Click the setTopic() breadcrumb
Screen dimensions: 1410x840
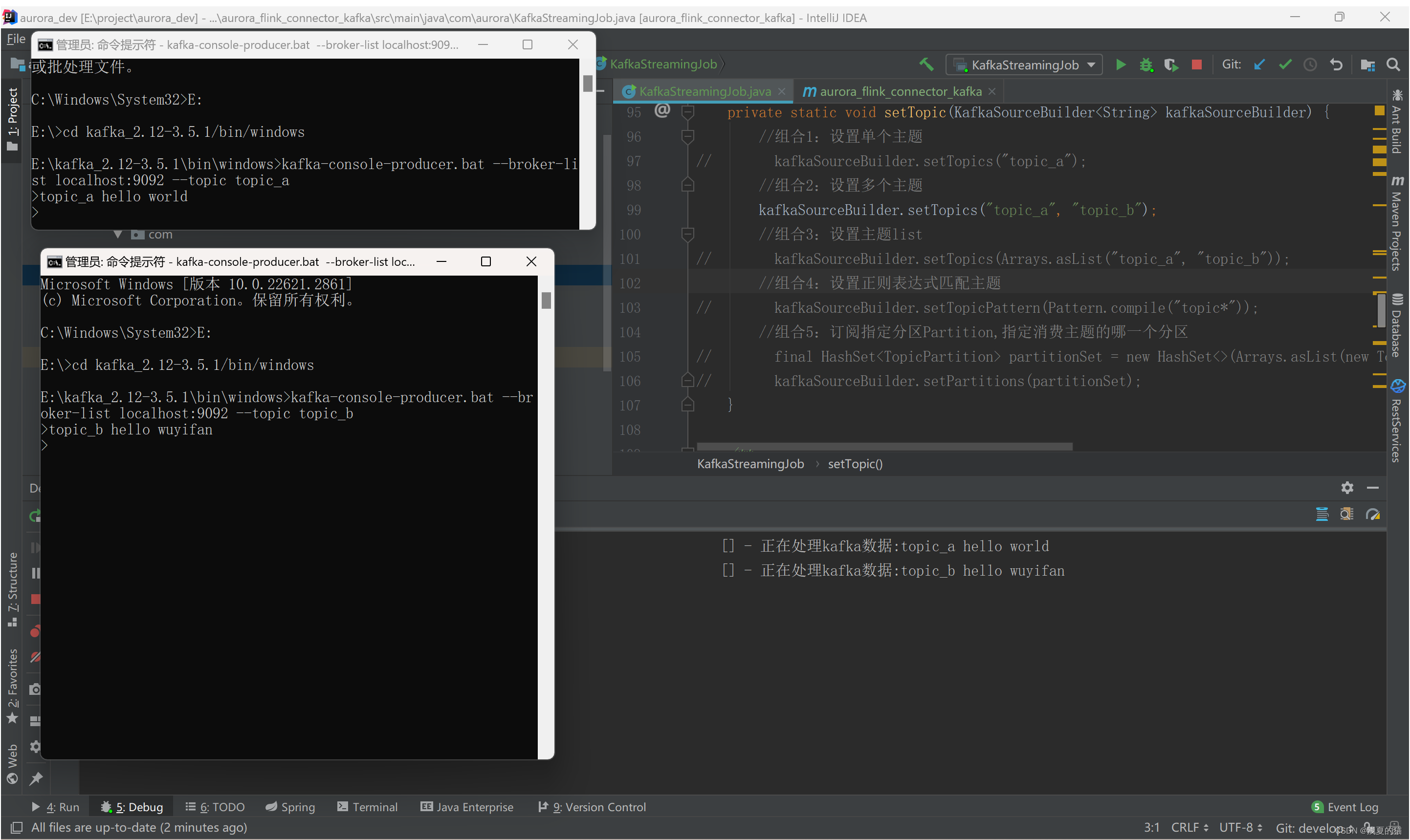[x=855, y=464]
